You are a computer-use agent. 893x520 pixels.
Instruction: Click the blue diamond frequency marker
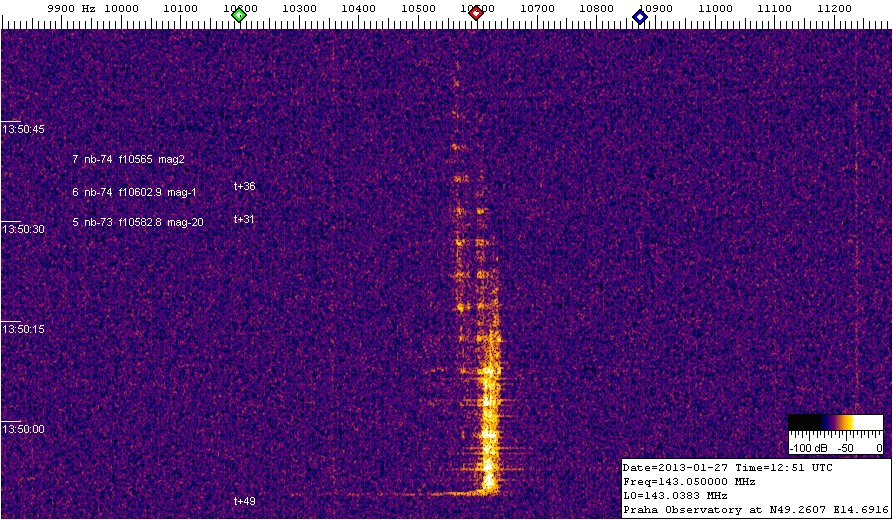tap(640, 16)
